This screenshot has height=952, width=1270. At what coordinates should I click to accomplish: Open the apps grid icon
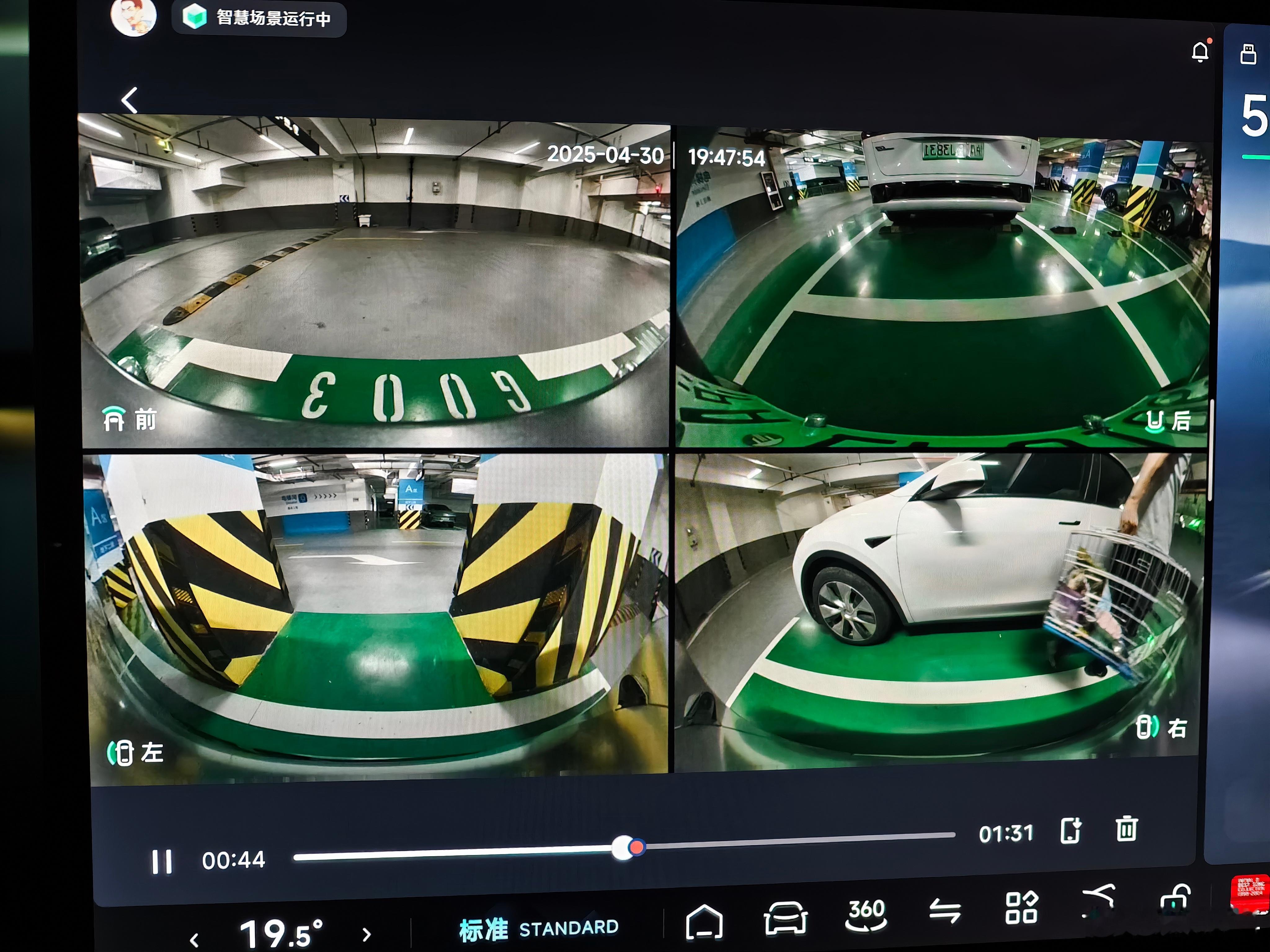[x=1021, y=908]
